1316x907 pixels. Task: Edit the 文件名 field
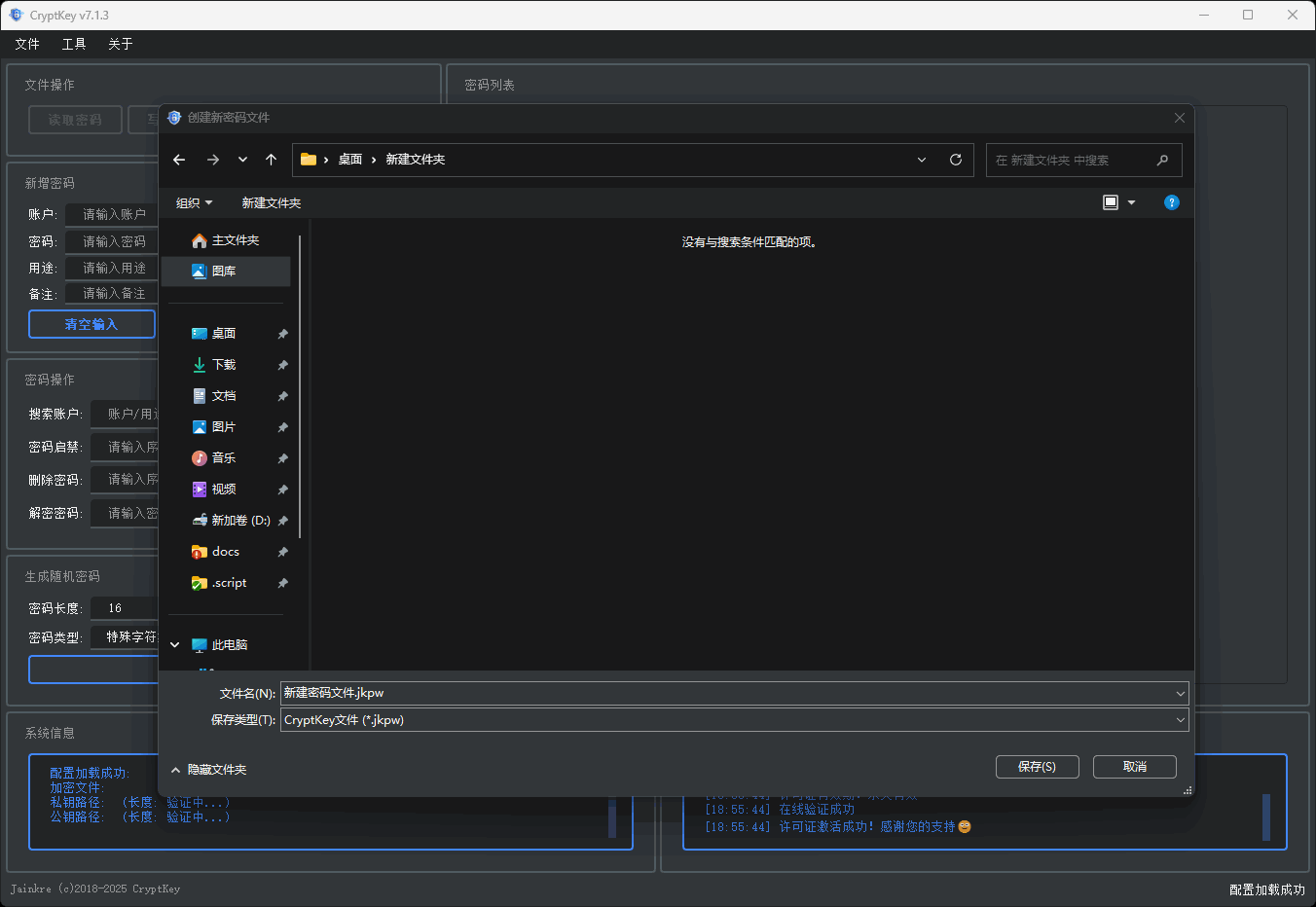pos(726,693)
